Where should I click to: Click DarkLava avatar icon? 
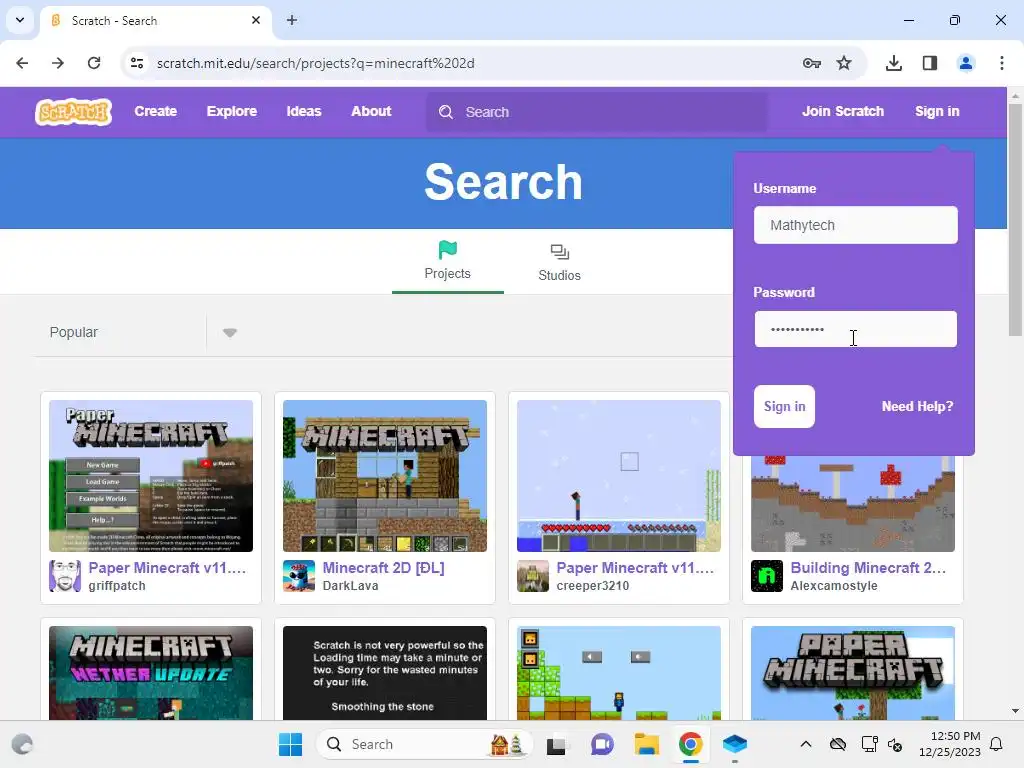299,576
